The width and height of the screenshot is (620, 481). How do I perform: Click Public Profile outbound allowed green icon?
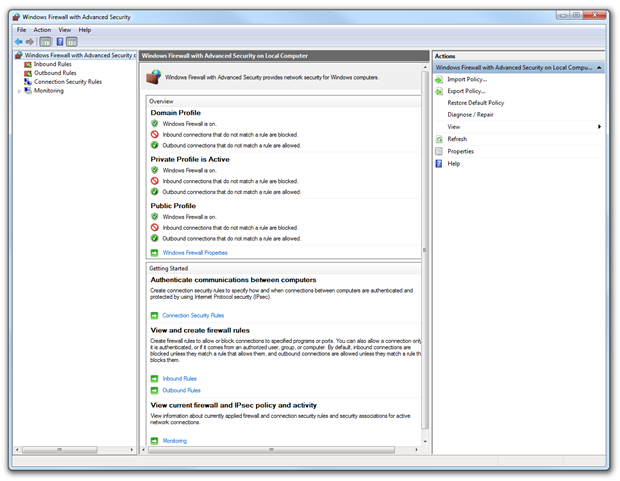point(155,239)
